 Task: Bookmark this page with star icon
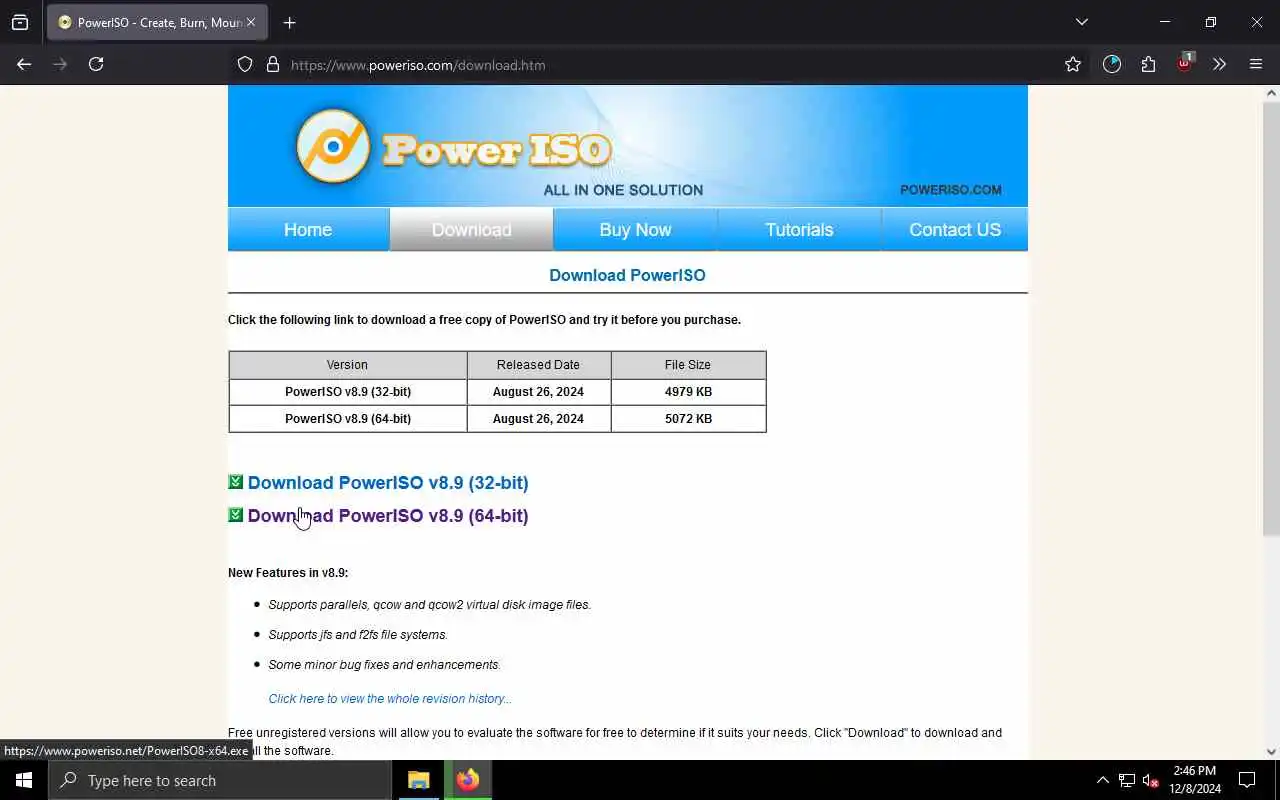[1073, 64]
